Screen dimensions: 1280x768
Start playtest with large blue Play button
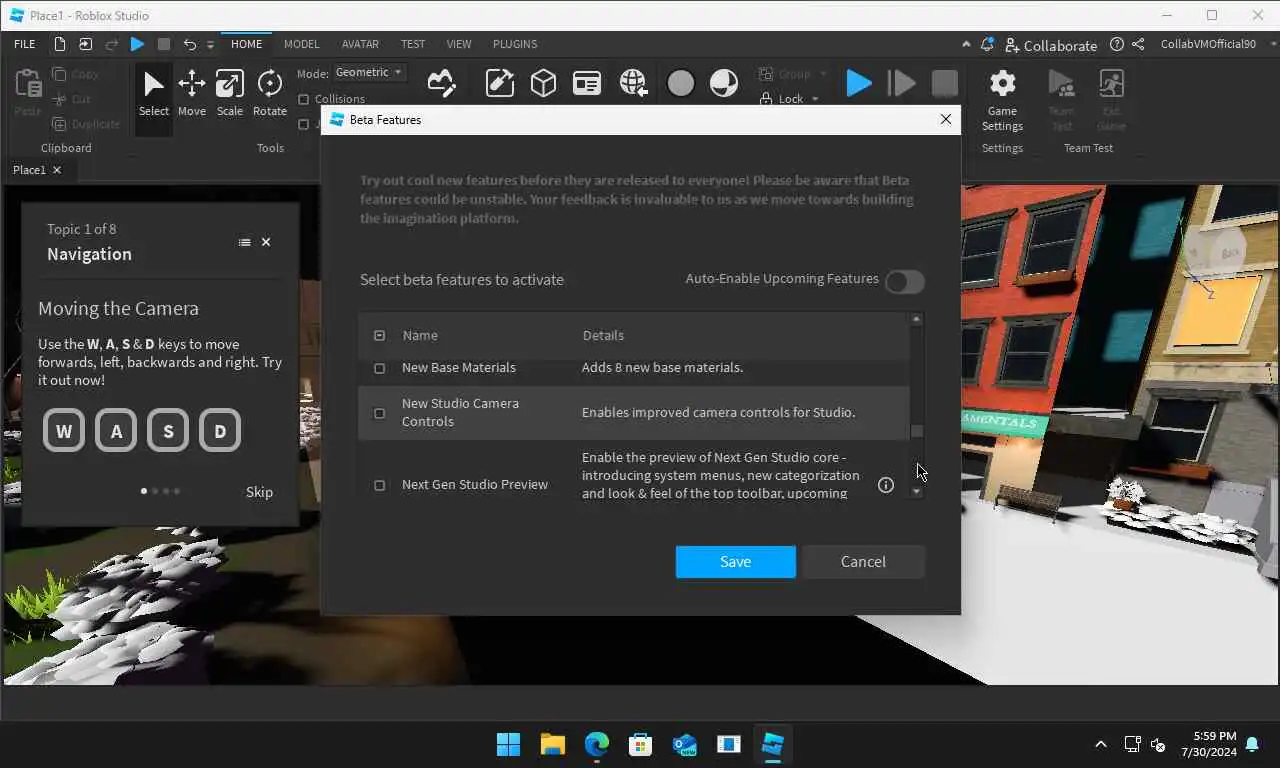(858, 83)
